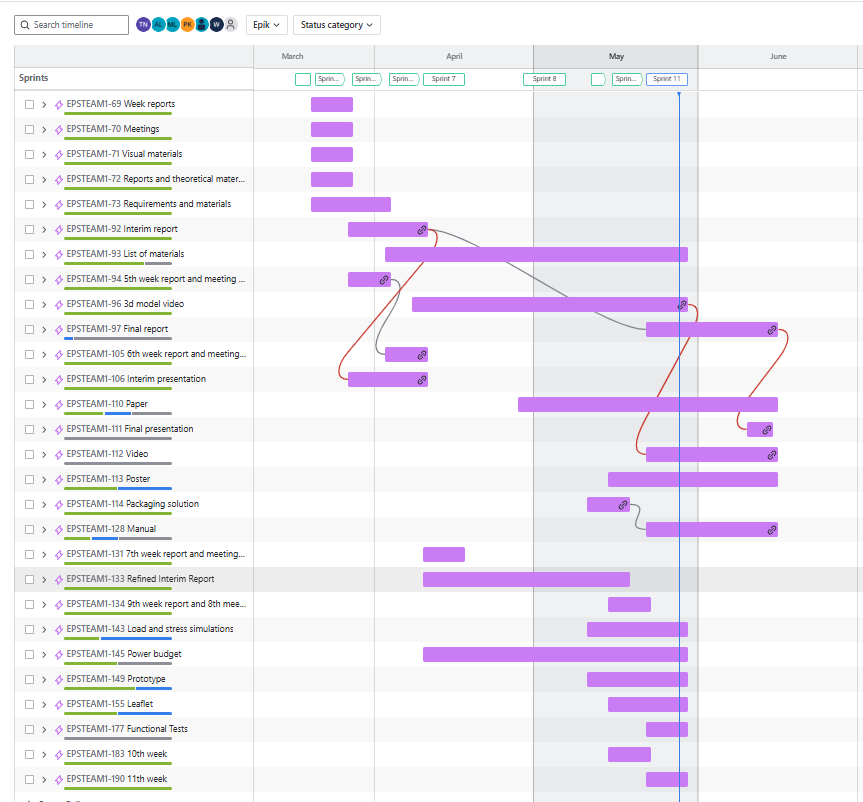863x802 pixels.
Task: Click the TN user avatar filter
Action: [x=143, y=24]
